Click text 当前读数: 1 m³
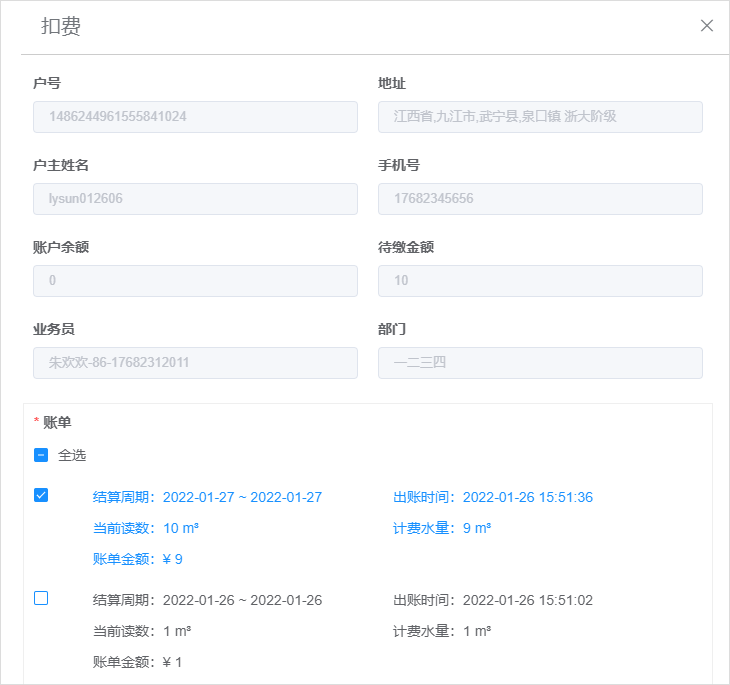Image resolution: width=730 pixels, height=685 pixels. [142, 631]
